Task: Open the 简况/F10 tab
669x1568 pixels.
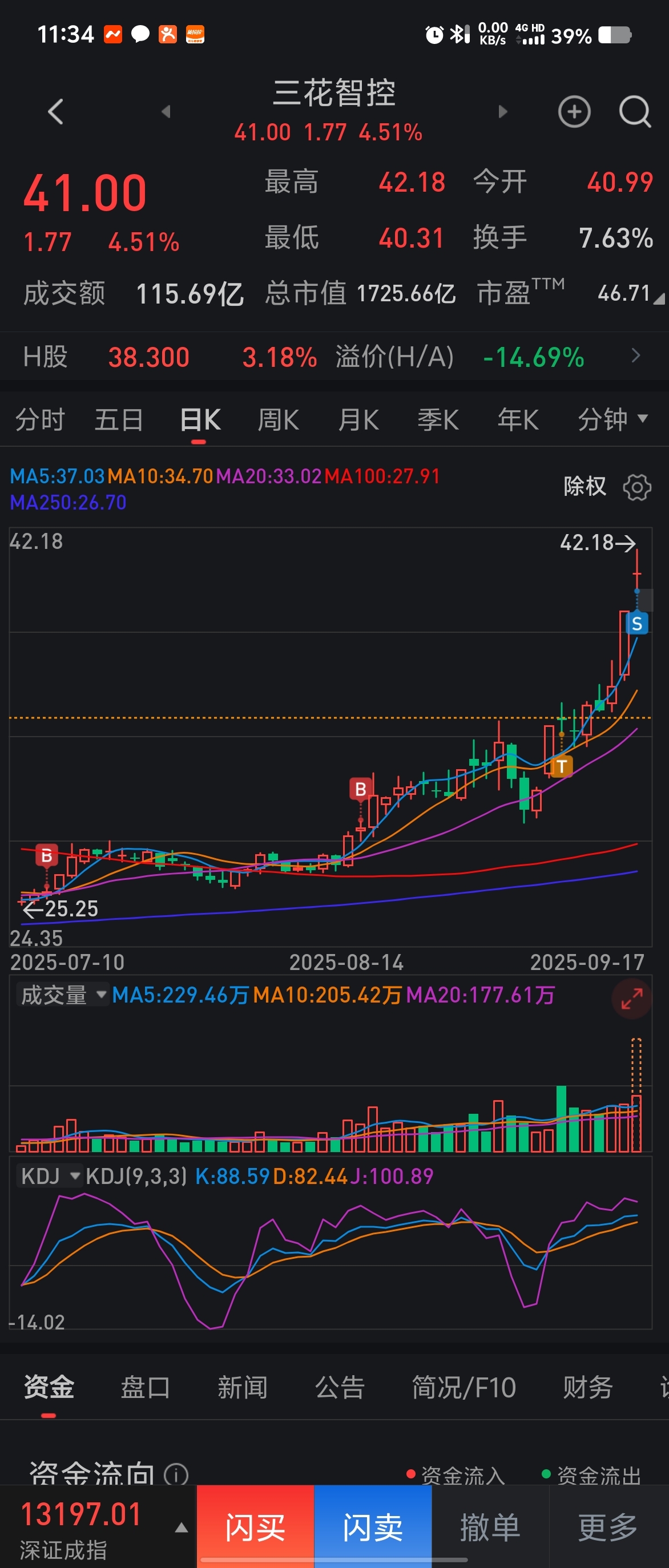Action: 464,1387
